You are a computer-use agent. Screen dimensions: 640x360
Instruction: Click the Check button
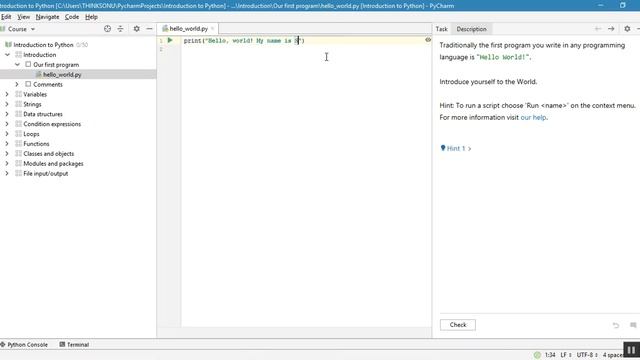[458, 325]
